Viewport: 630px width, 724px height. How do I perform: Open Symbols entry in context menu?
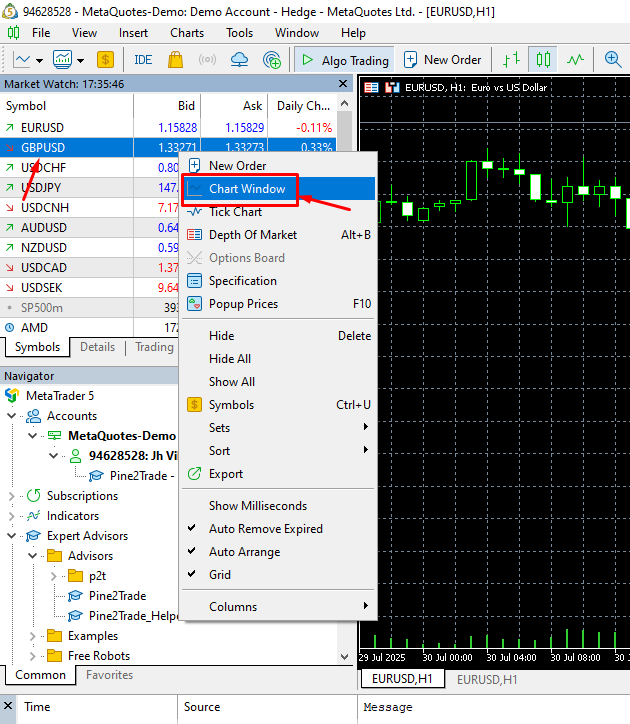point(279,405)
